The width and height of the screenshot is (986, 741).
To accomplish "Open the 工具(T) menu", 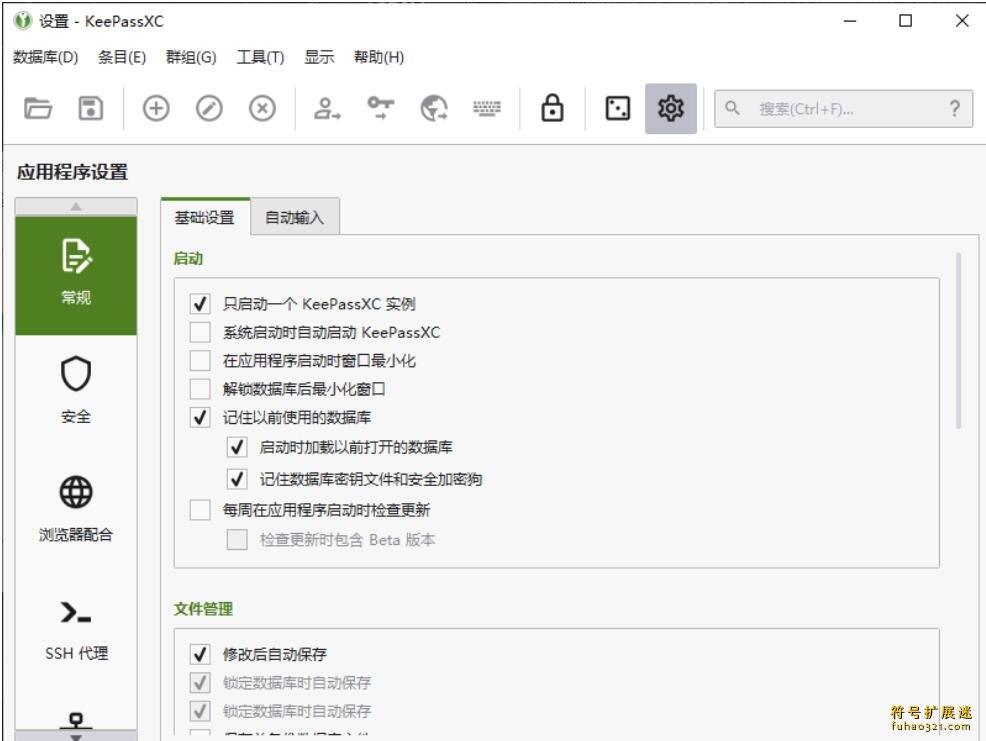I will (260, 57).
